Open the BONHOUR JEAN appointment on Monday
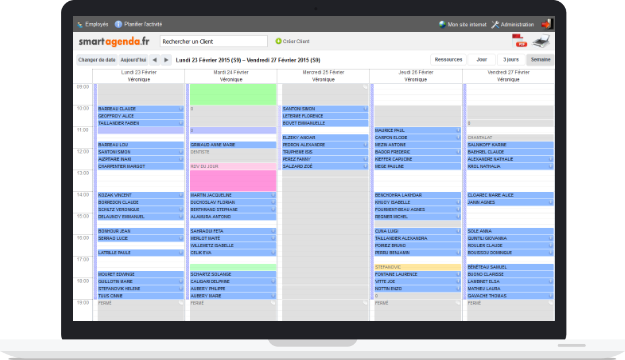 140,231
